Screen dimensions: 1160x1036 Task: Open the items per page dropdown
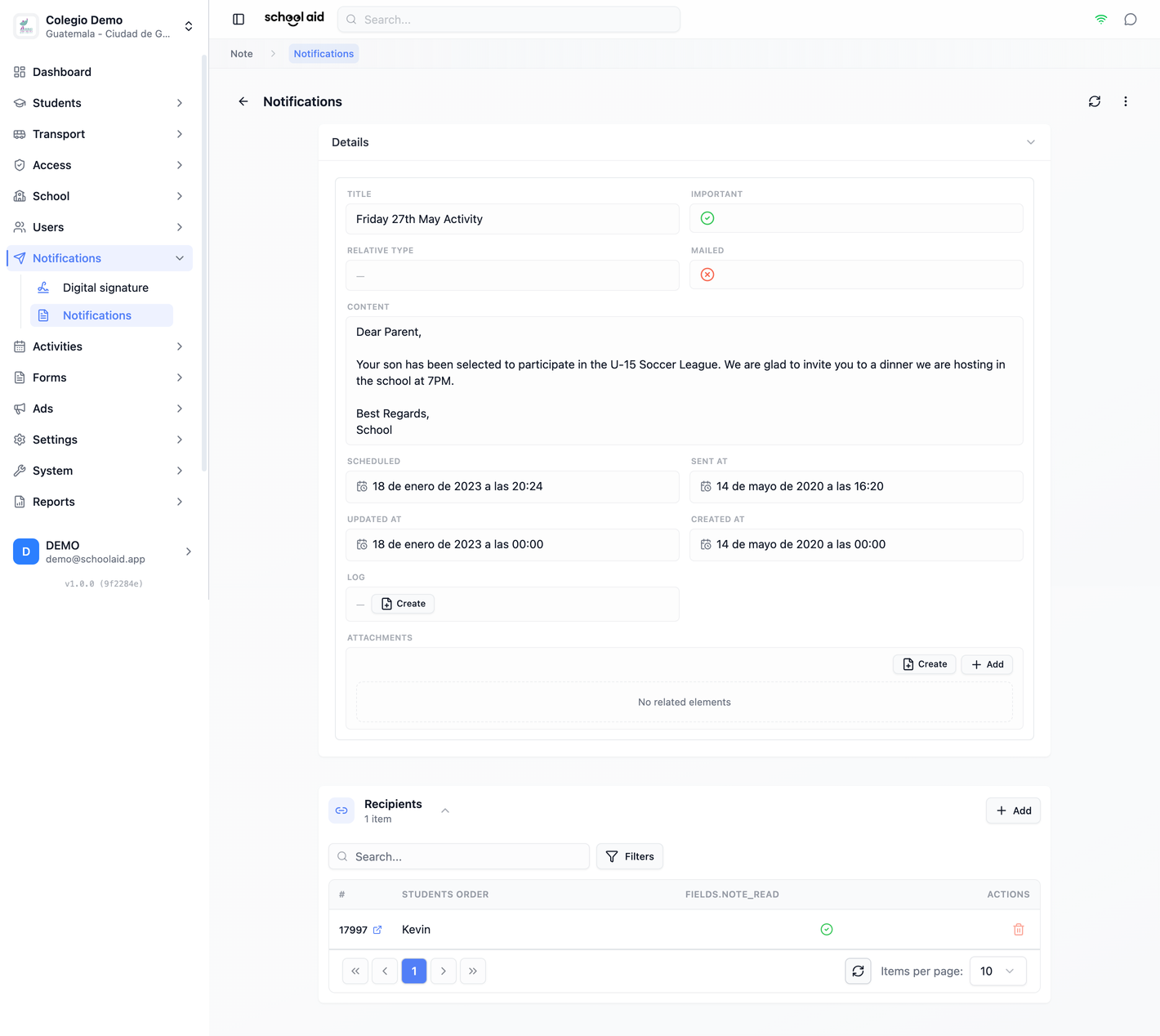(998, 971)
